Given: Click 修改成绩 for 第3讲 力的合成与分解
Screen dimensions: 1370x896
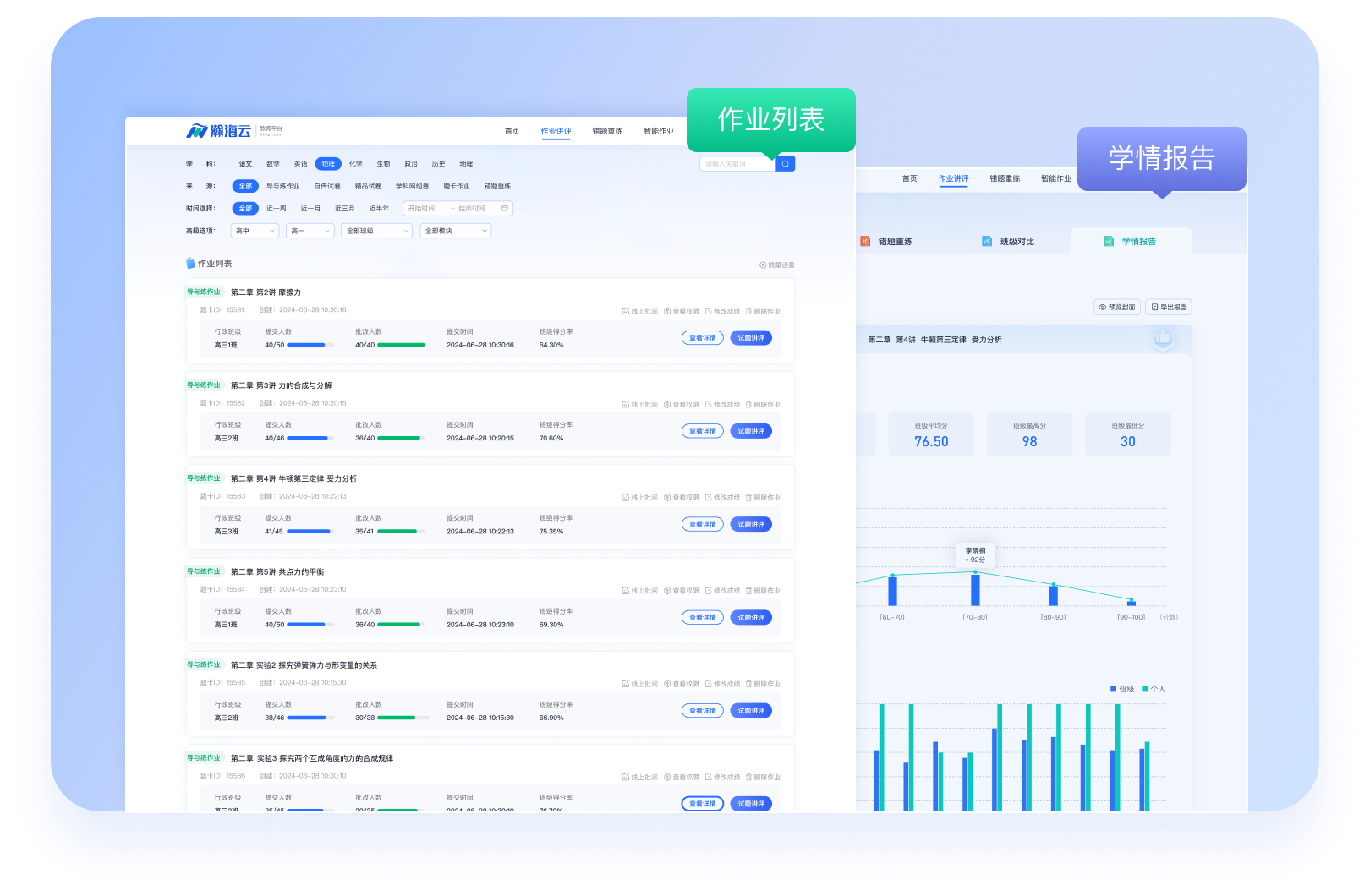Looking at the screenshot, I should 722,405.
